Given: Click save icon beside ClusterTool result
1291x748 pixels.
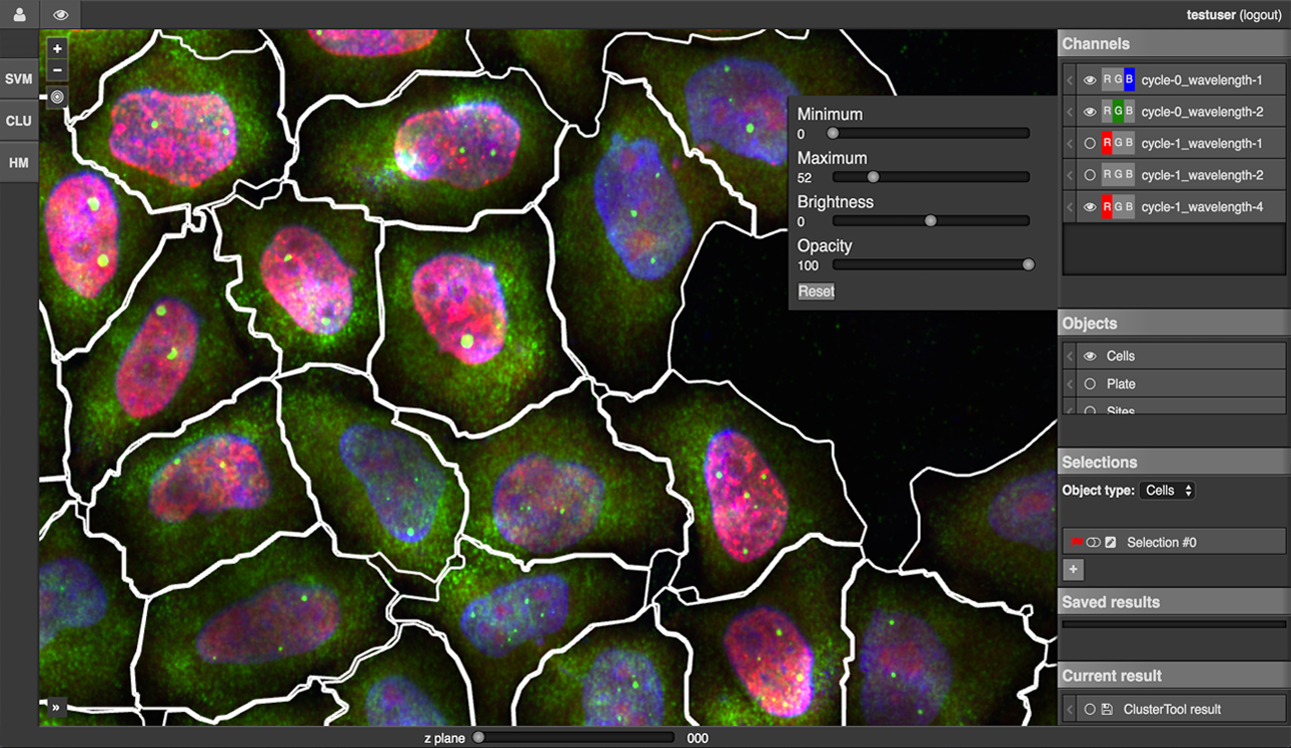Looking at the screenshot, I should (1107, 710).
